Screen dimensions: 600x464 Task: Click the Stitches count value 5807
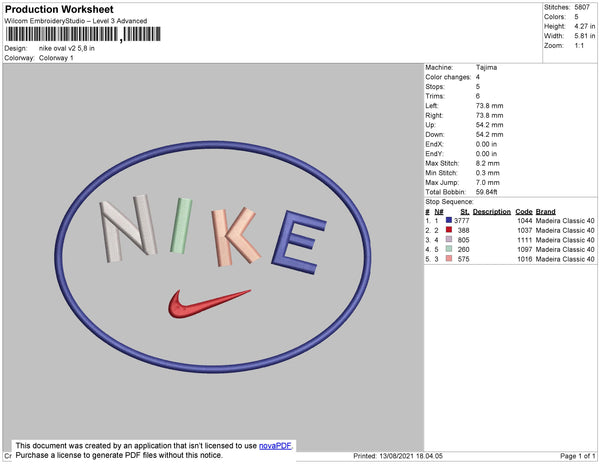[x=582, y=7]
